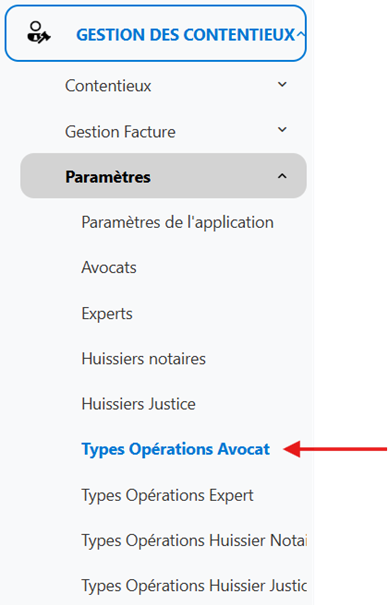Select Huissiers notaires entry
Viewport: 388px width, 605px height.
143,359
